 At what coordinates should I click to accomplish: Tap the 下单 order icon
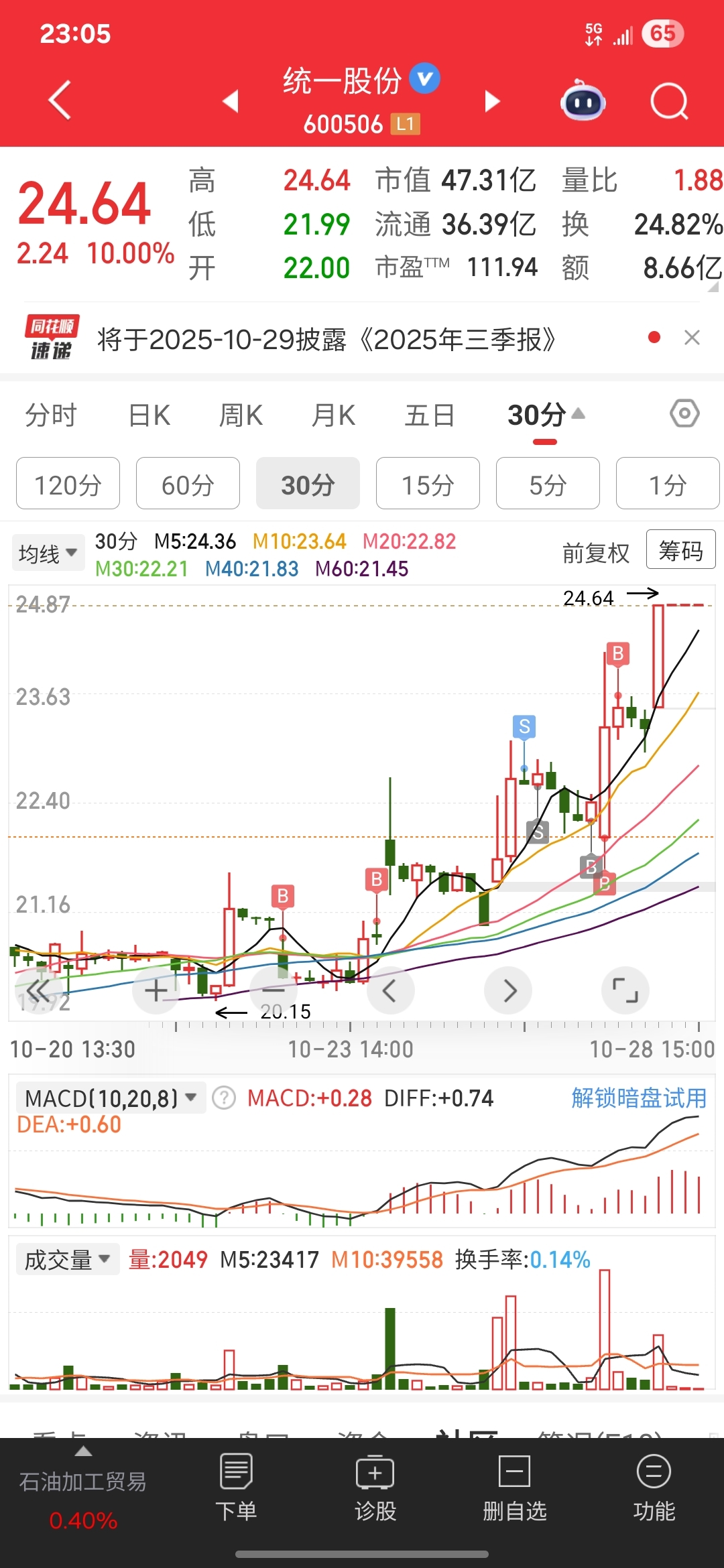(x=236, y=1488)
